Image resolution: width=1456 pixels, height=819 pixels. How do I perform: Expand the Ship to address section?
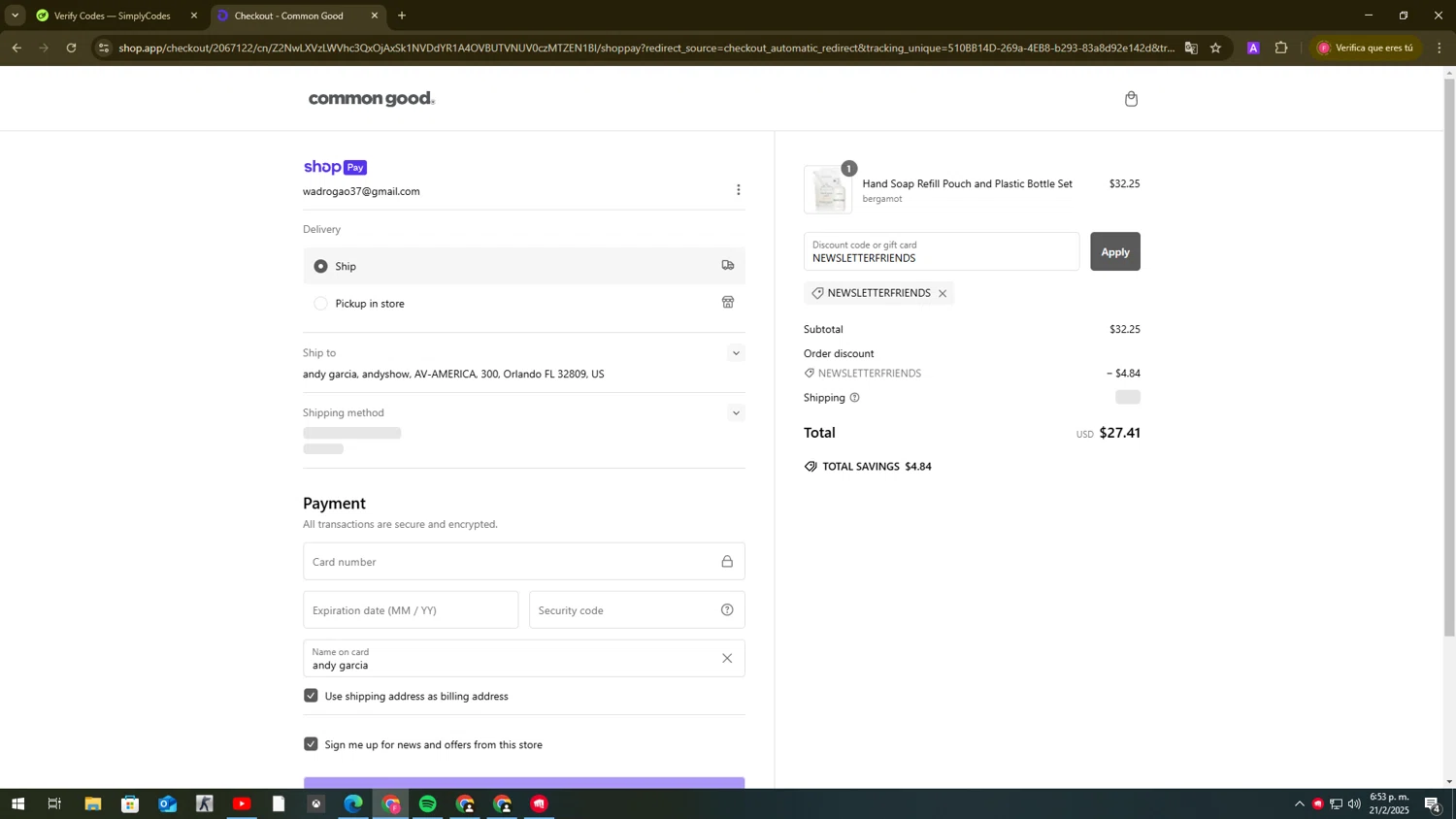click(736, 353)
